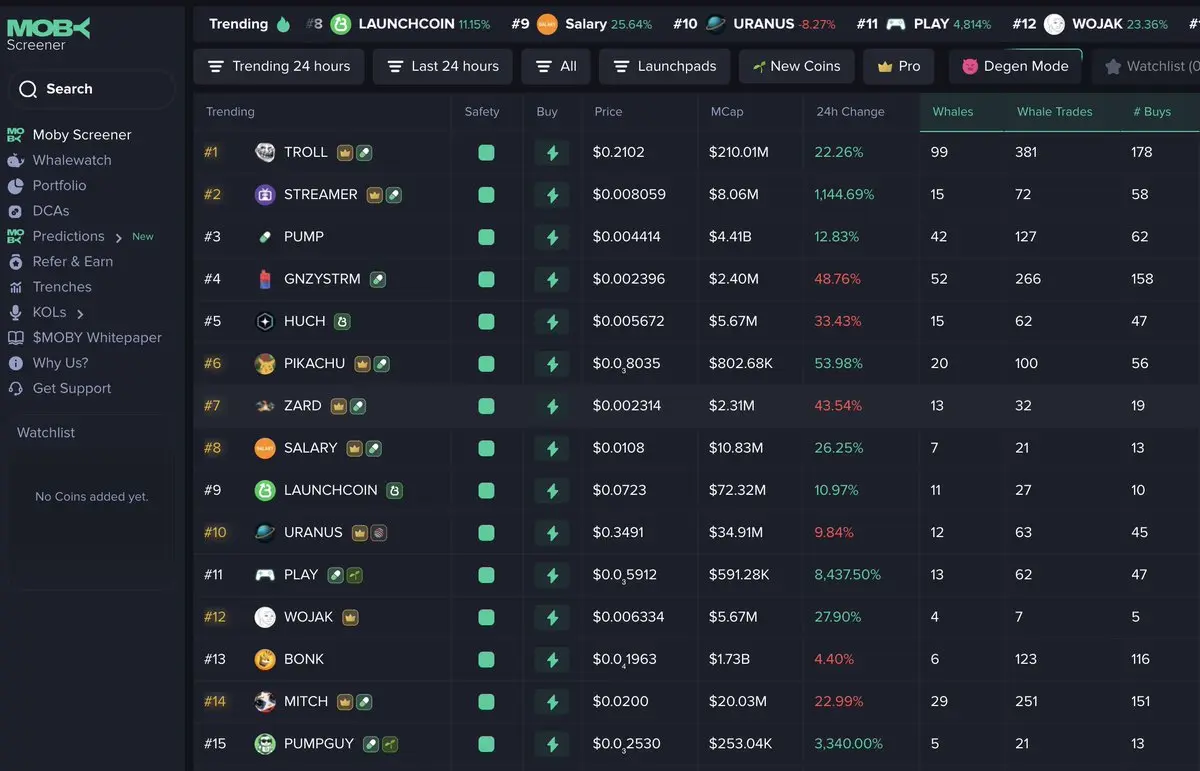Screen dimensions: 1200x771
Task: Select the Pro crown filter
Action: click(898, 67)
